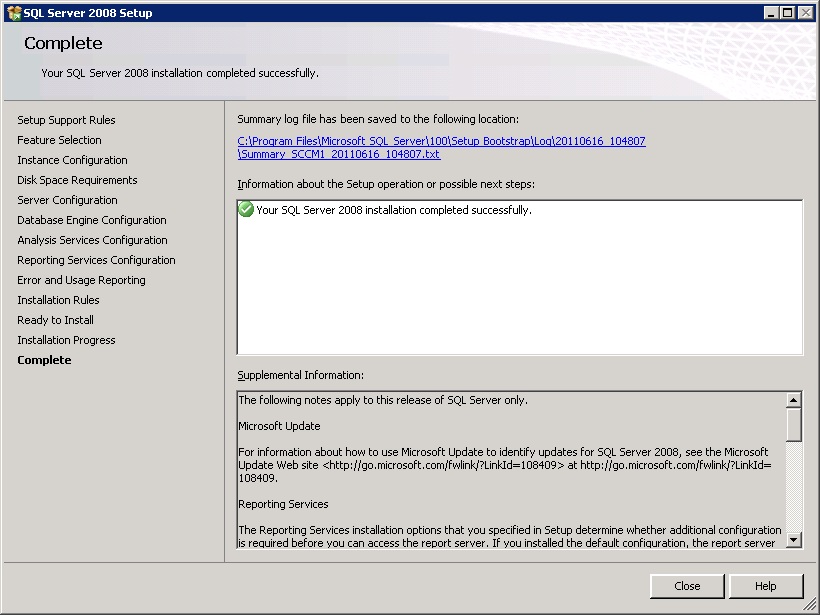Select the Reporting Services Configuration step

(96, 260)
